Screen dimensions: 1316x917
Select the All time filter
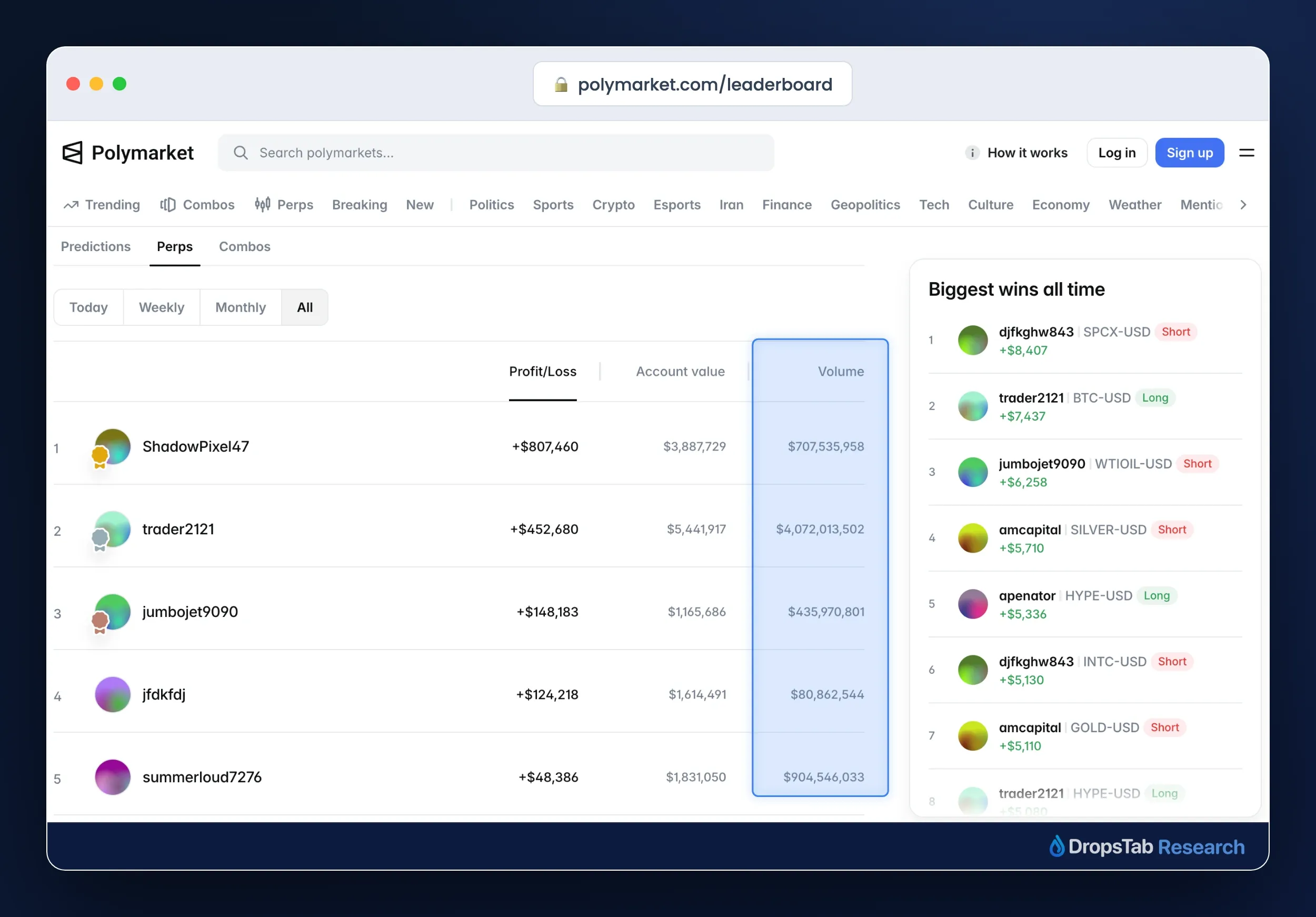pos(305,307)
